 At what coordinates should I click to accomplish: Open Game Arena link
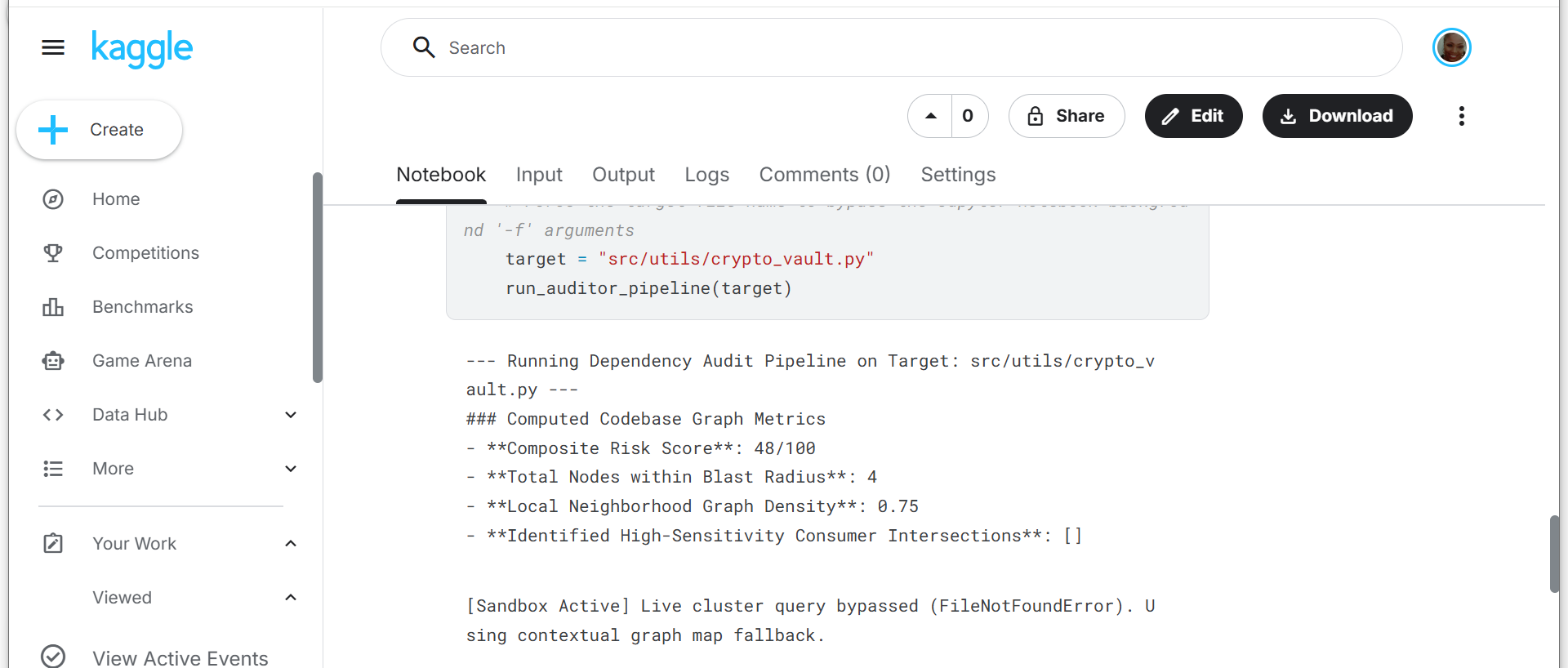(x=142, y=361)
